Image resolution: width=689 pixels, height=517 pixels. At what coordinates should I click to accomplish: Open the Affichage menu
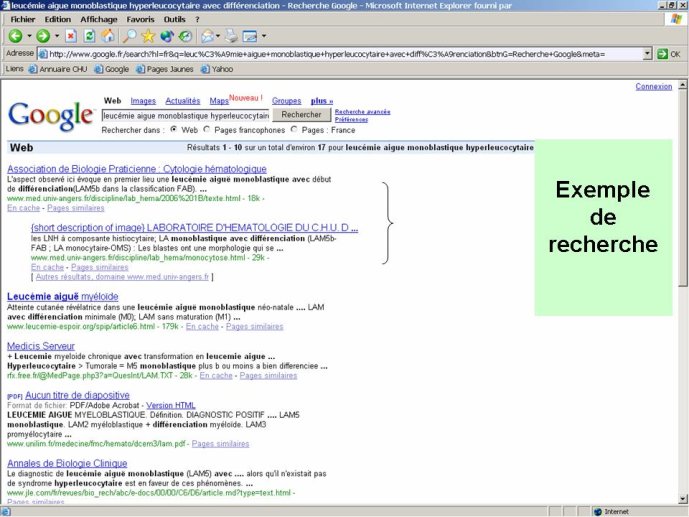click(x=99, y=19)
